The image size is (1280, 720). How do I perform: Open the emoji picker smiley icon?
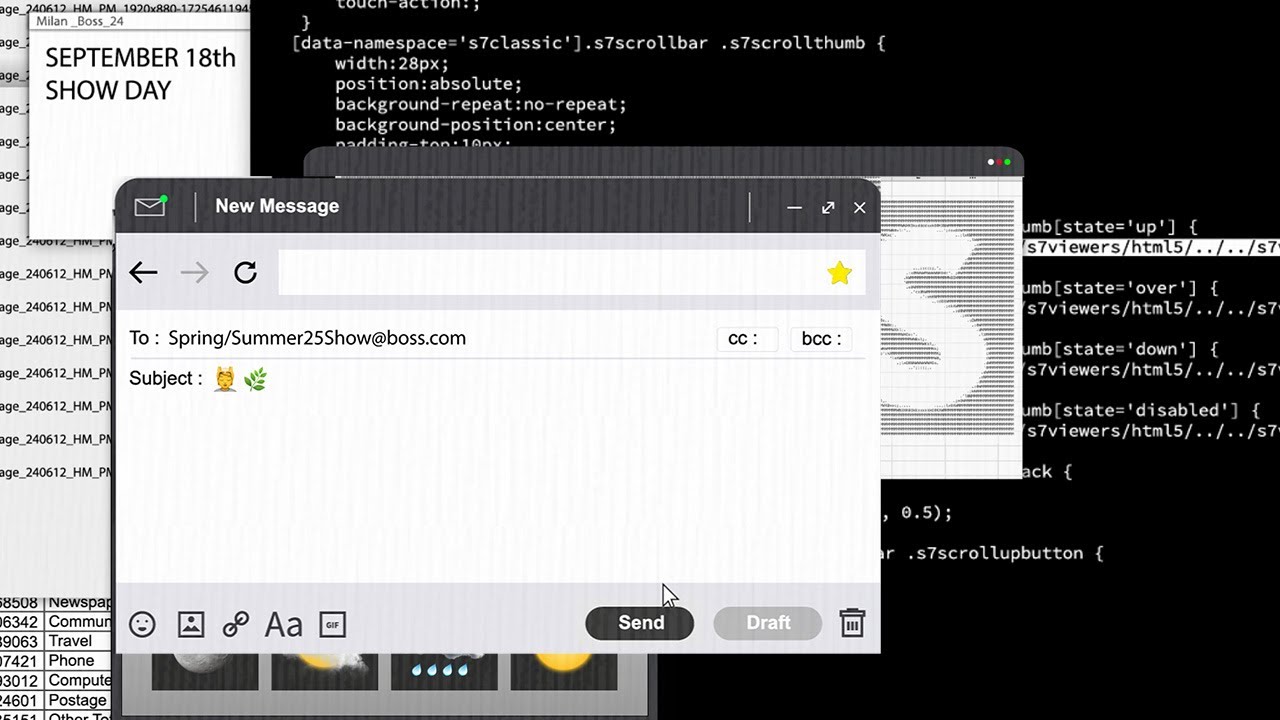[x=142, y=625]
